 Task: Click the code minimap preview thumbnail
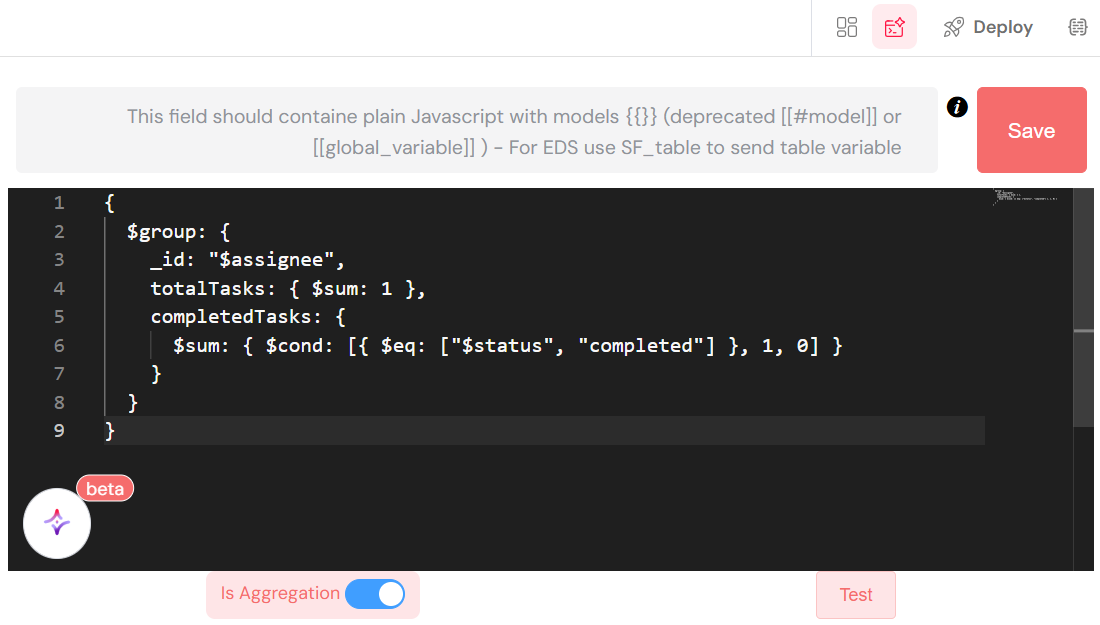pos(1026,196)
